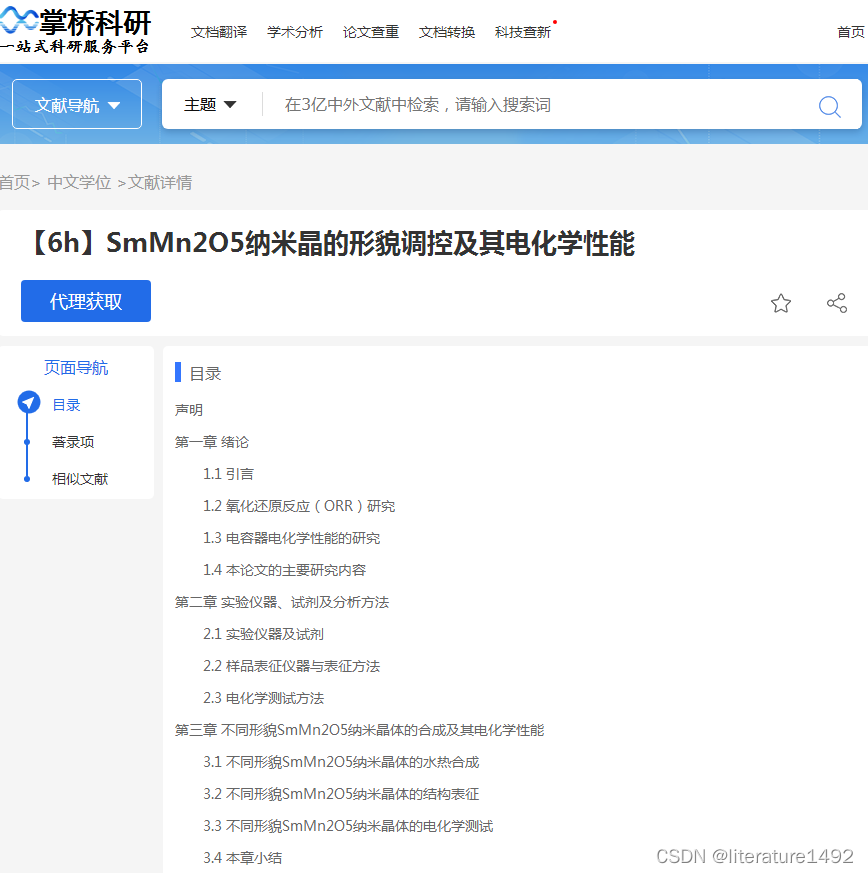
Task: Click the 2.1 实验仪器及试剂 entry
Action: pyautogui.click(x=263, y=634)
